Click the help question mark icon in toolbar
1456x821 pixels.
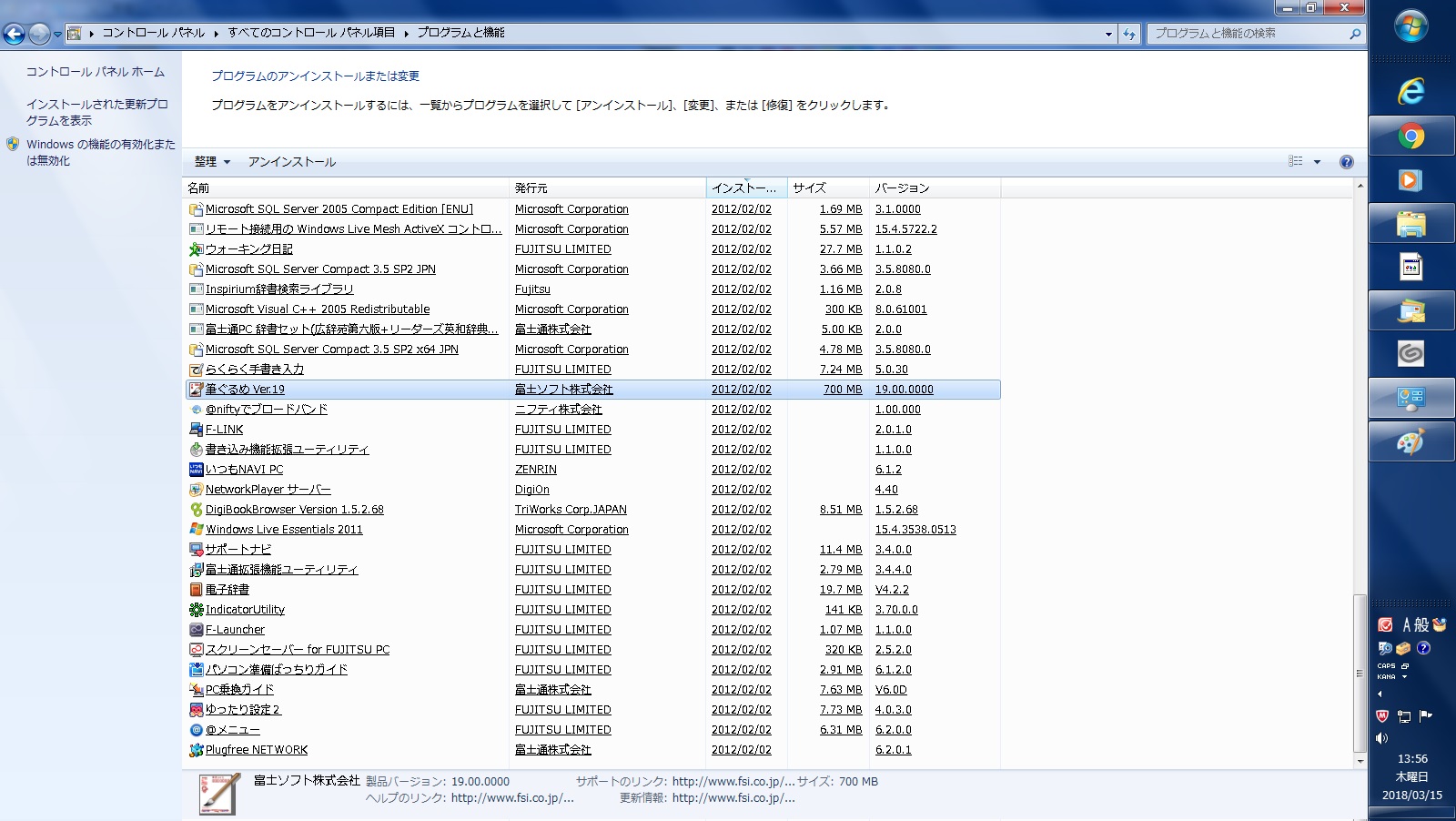[x=1346, y=162]
